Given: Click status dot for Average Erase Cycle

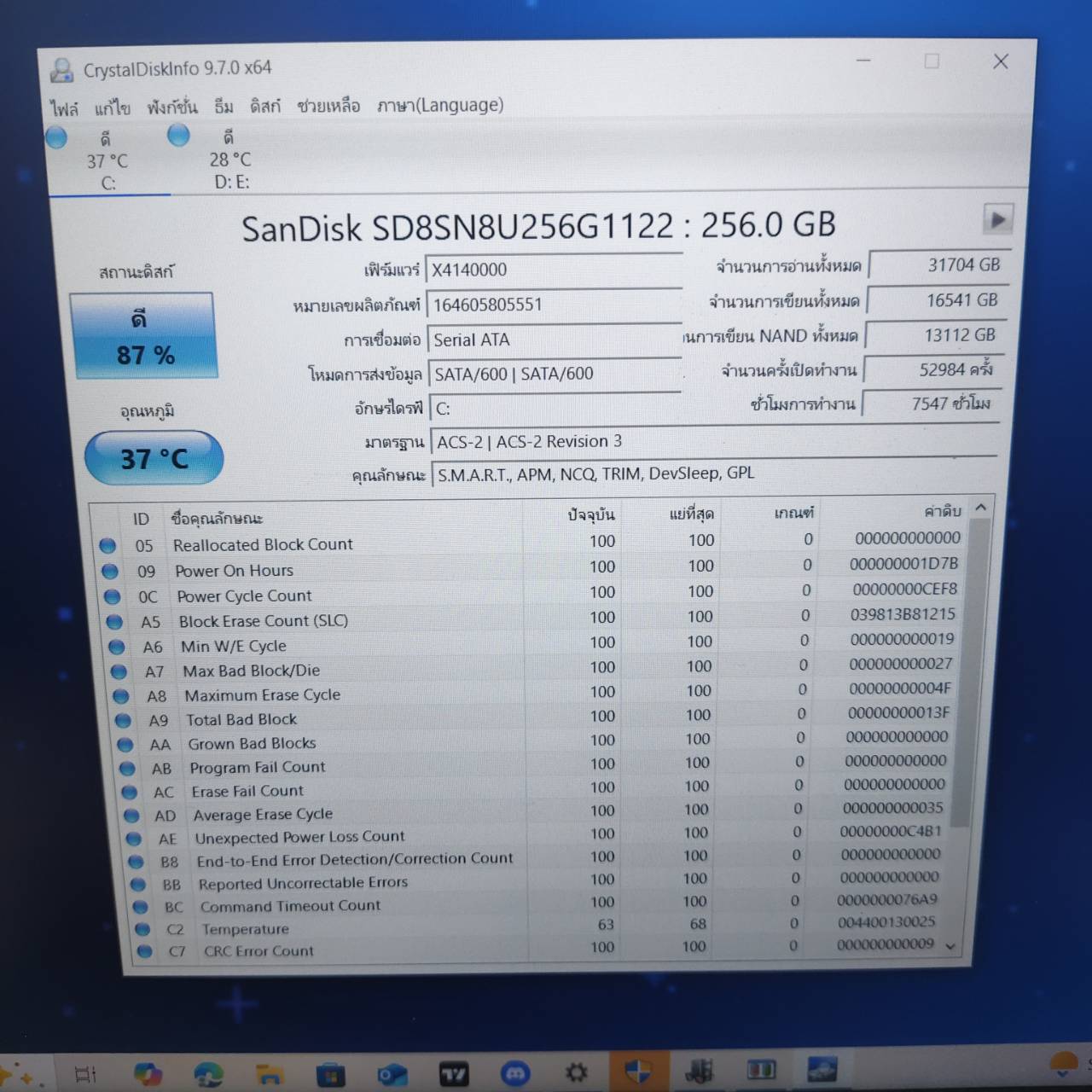Looking at the screenshot, I should [x=131, y=816].
